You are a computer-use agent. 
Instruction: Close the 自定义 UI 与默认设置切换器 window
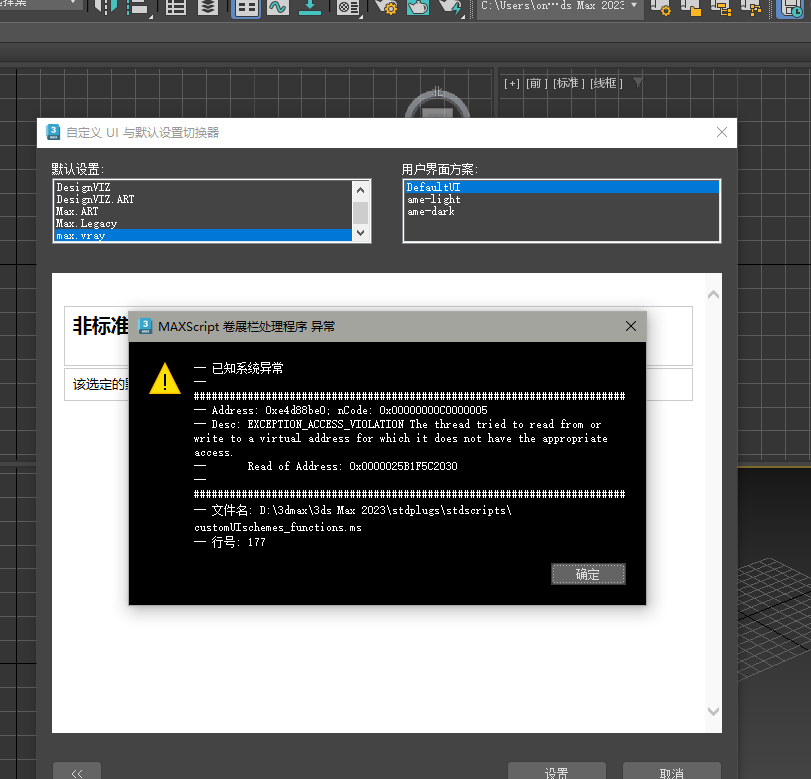coord(722,132)
